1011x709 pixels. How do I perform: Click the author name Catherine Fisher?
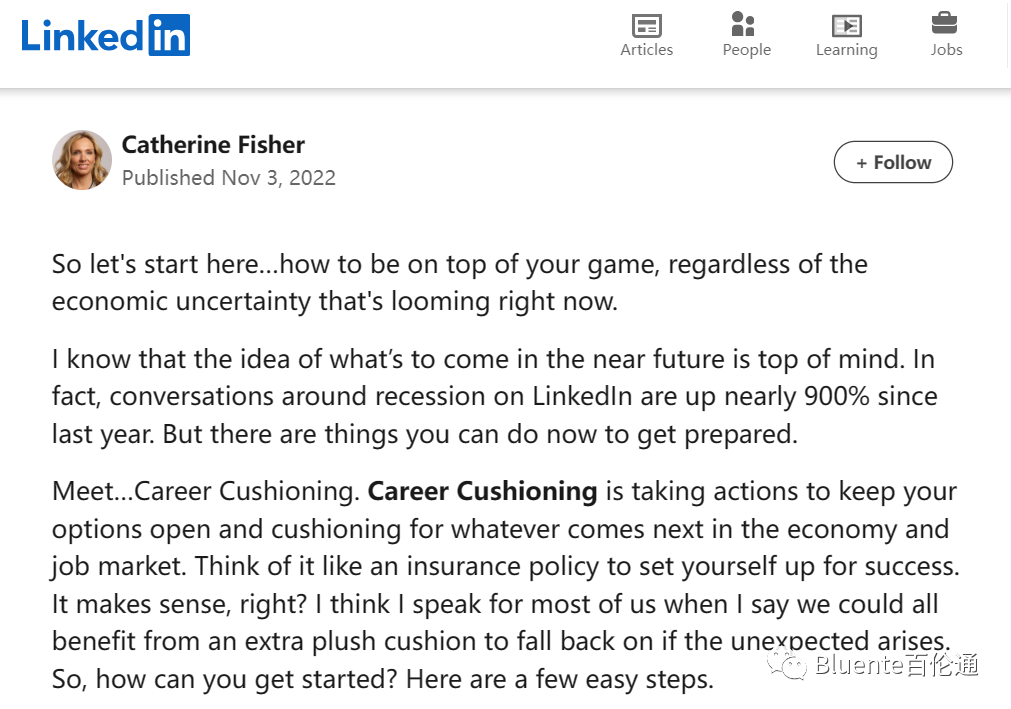point(213,145)
